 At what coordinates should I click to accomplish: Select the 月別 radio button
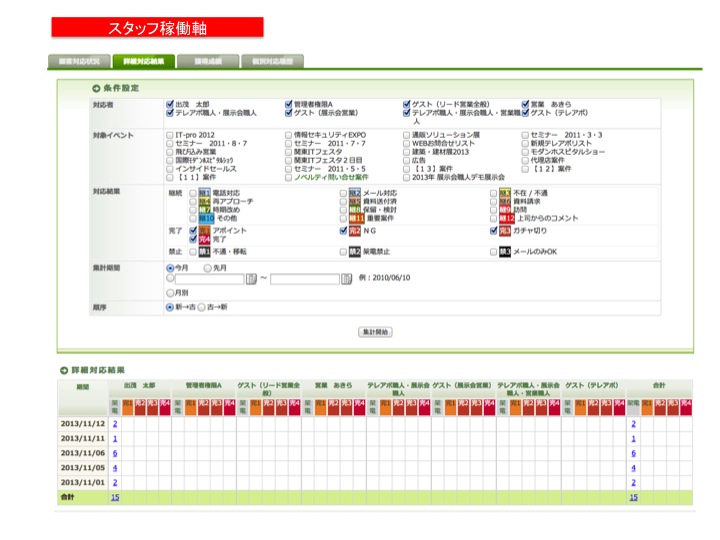click(169, 293)
